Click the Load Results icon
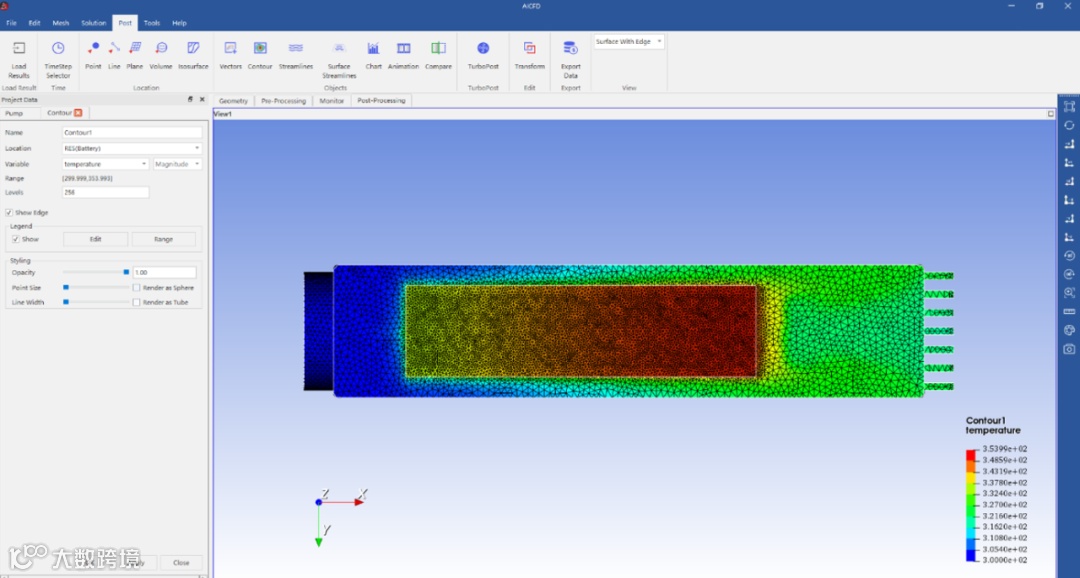Viewport: 1080px width, 578px height. [x=19, y=48]
